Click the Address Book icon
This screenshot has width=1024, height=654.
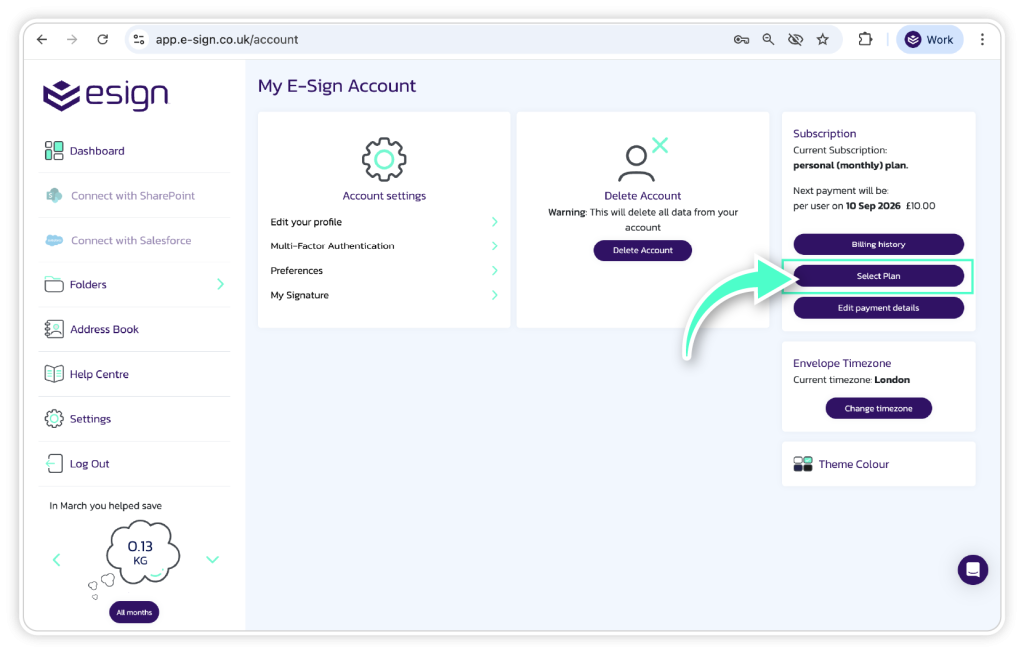pos(54,329)
